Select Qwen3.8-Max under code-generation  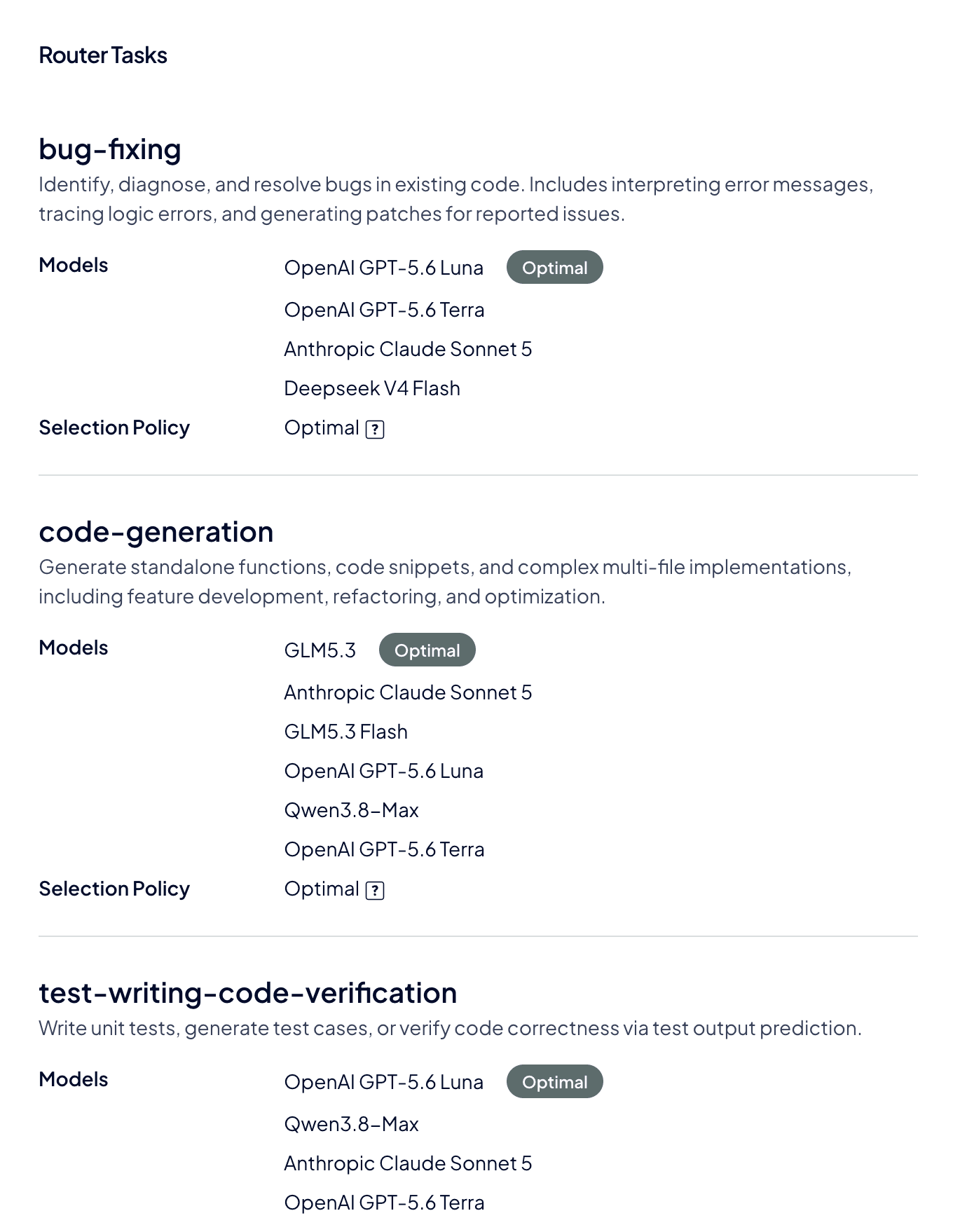351,810
